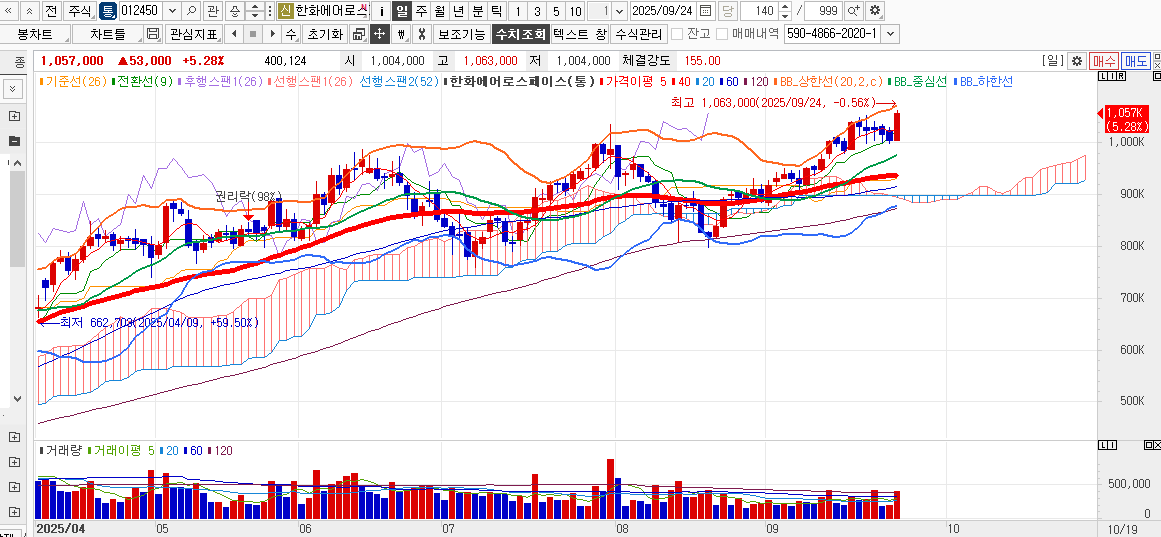Viewport: 1161px width, 537px height.
Task: Switch to the 주 weekly period tab
Action: [x=420, y=11]
